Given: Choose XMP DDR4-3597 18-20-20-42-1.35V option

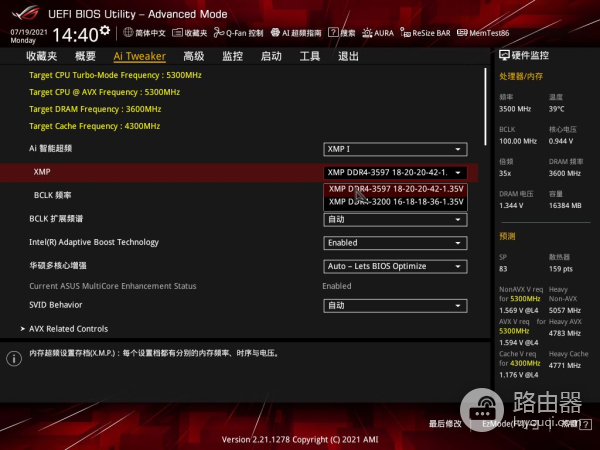Looking at the screenshot, I should [395, 189].
